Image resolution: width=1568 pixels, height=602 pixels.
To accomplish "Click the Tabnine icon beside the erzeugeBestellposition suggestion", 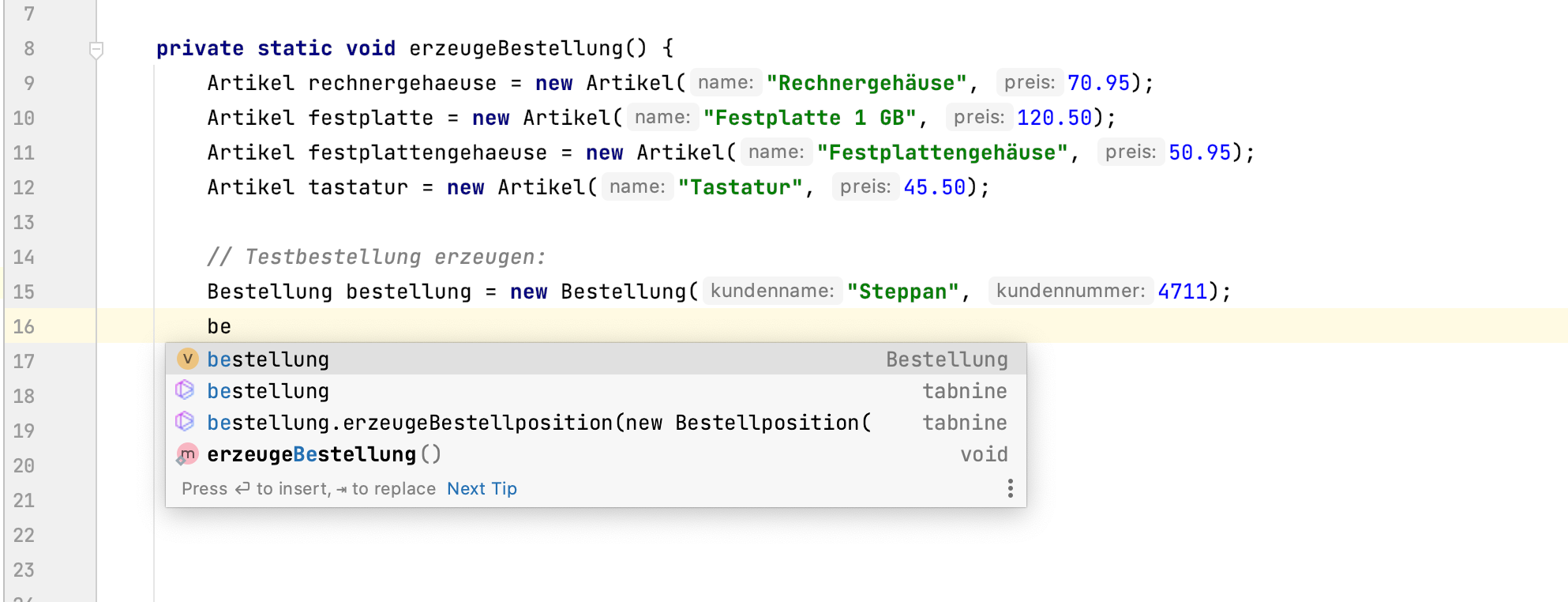I will point(185,422).
